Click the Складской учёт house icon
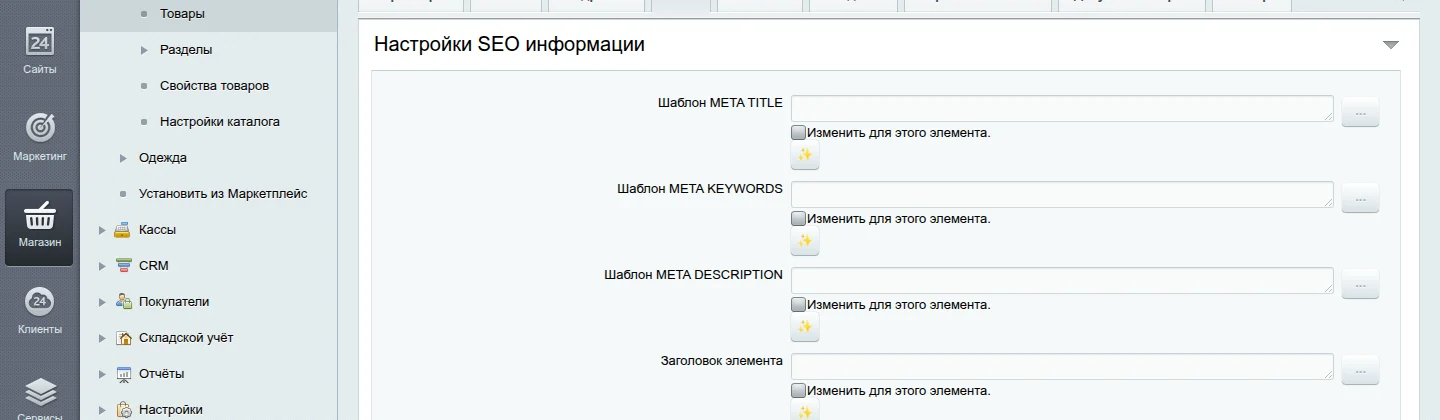This screenshot has height=420, width=1440. click(123, 338)
